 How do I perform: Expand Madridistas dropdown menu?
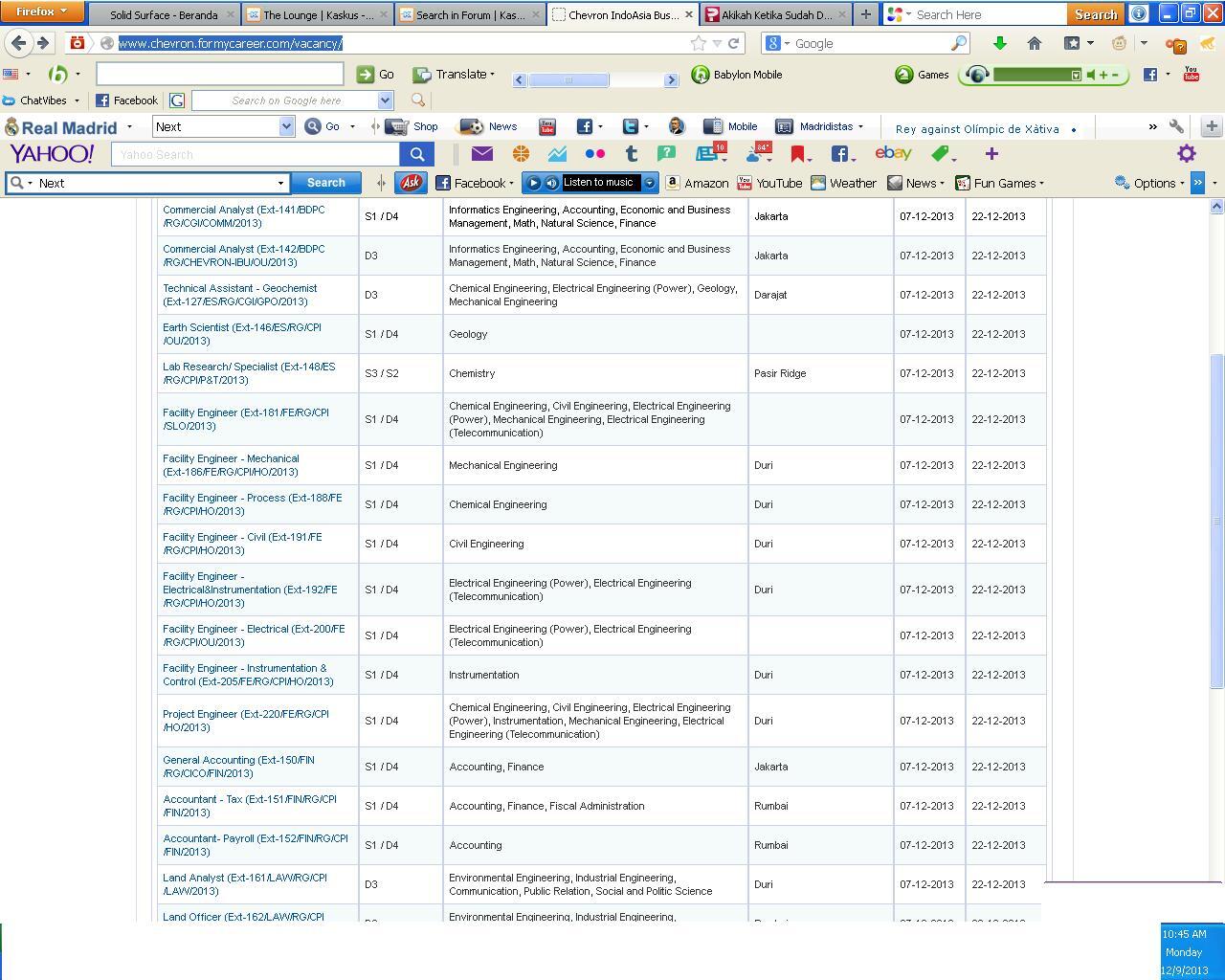click(860, 126)
